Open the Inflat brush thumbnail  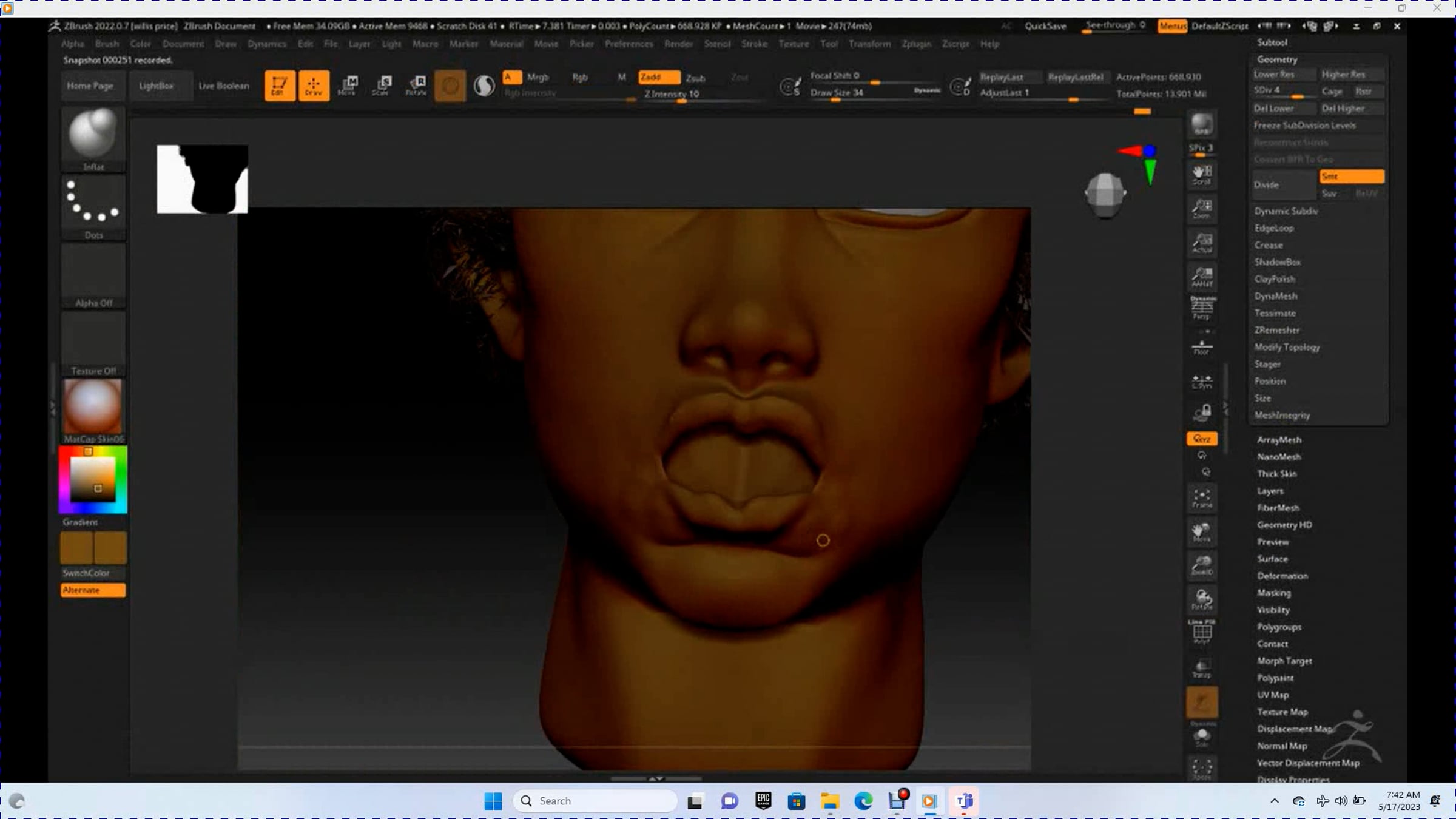pos(93,133)
